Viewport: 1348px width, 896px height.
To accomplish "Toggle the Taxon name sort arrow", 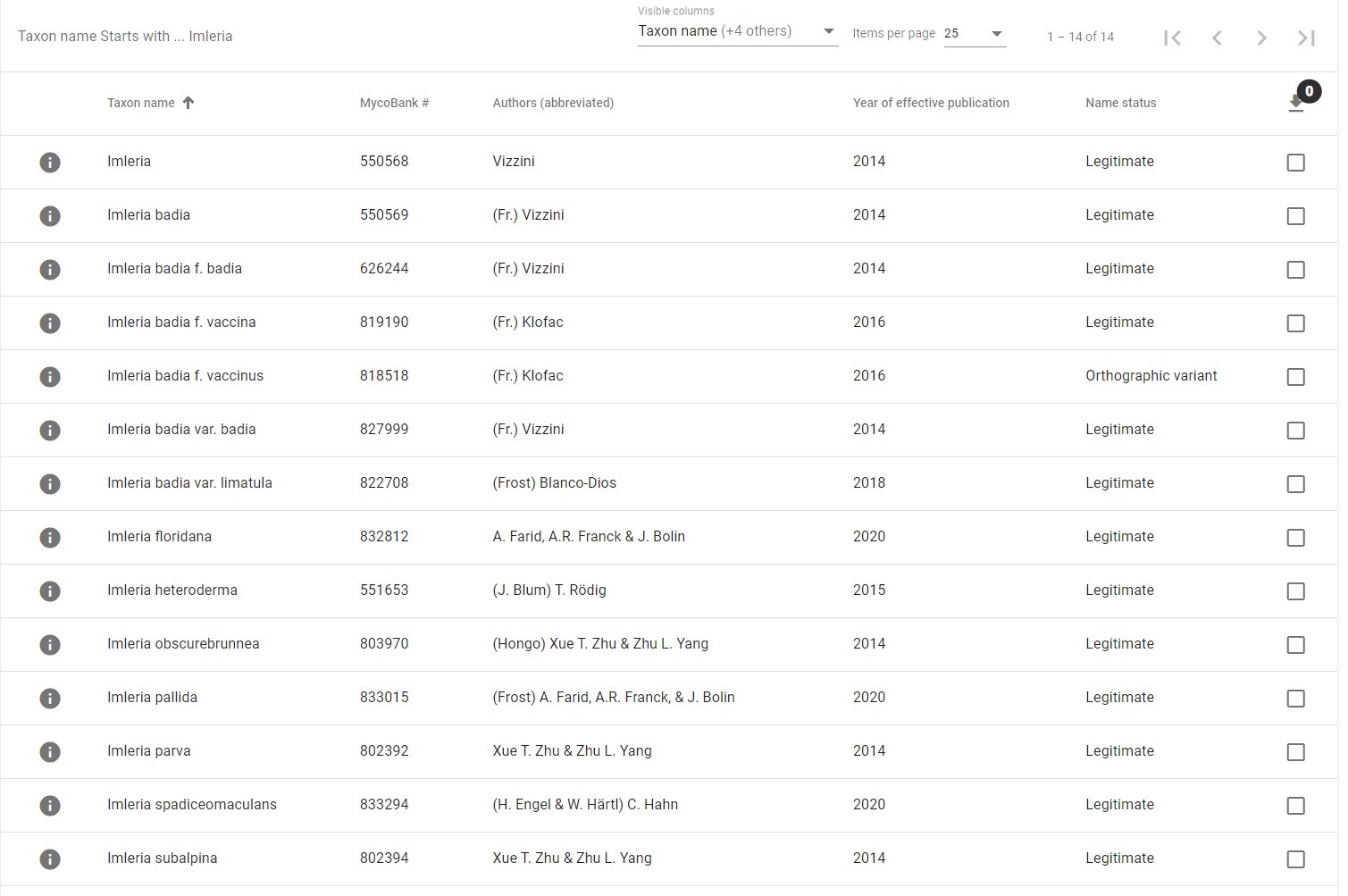I will [188, 103].
